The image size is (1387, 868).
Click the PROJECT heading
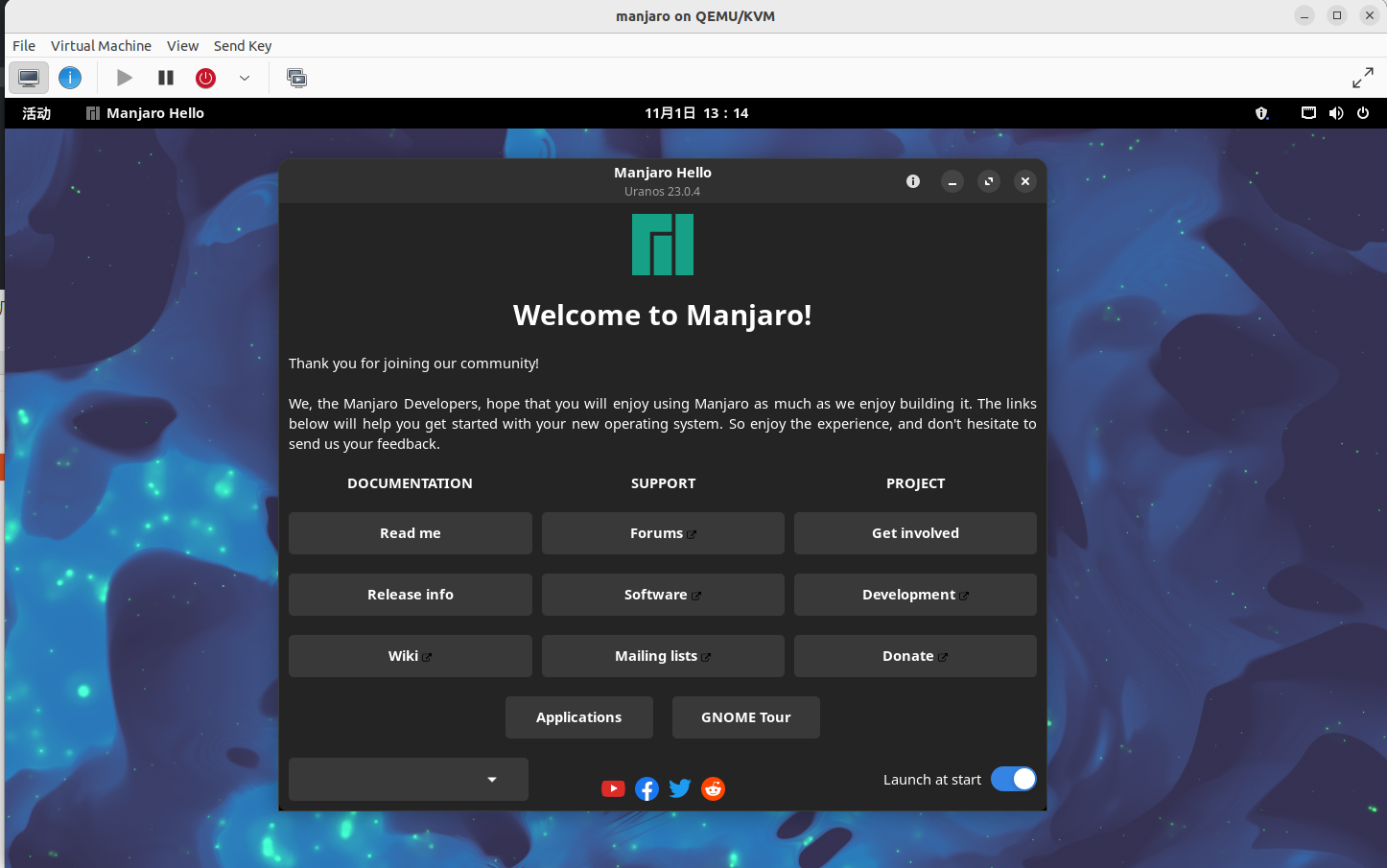coord(915,483)
